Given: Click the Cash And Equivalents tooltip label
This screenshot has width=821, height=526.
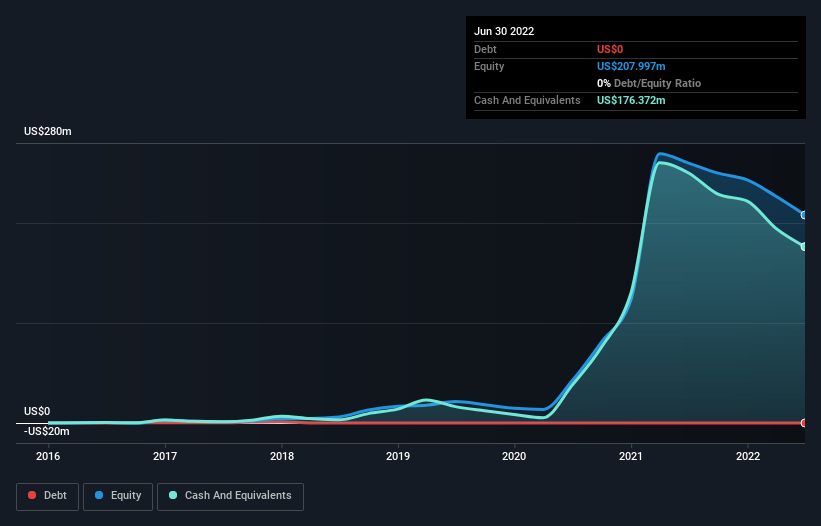Looking at the screenshot, I should [x=527, y=100].
